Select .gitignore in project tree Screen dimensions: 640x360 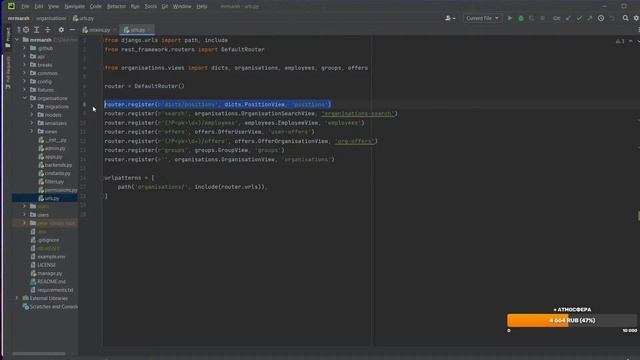tap(45, 240)
